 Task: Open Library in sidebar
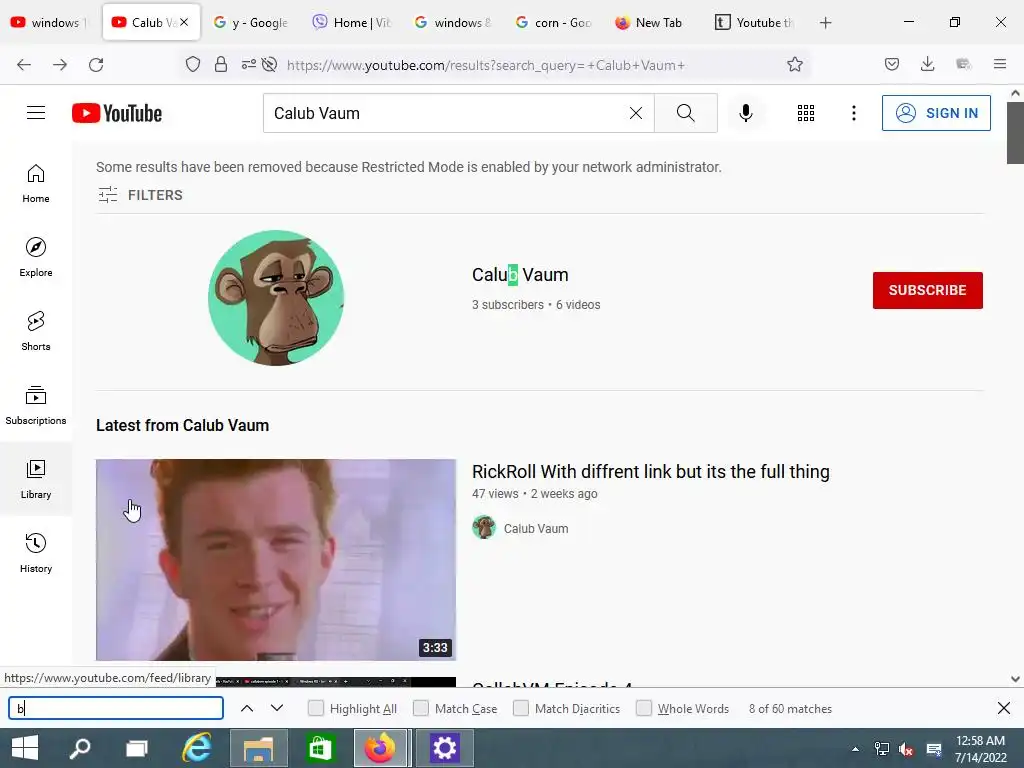(x=36, y=479)
